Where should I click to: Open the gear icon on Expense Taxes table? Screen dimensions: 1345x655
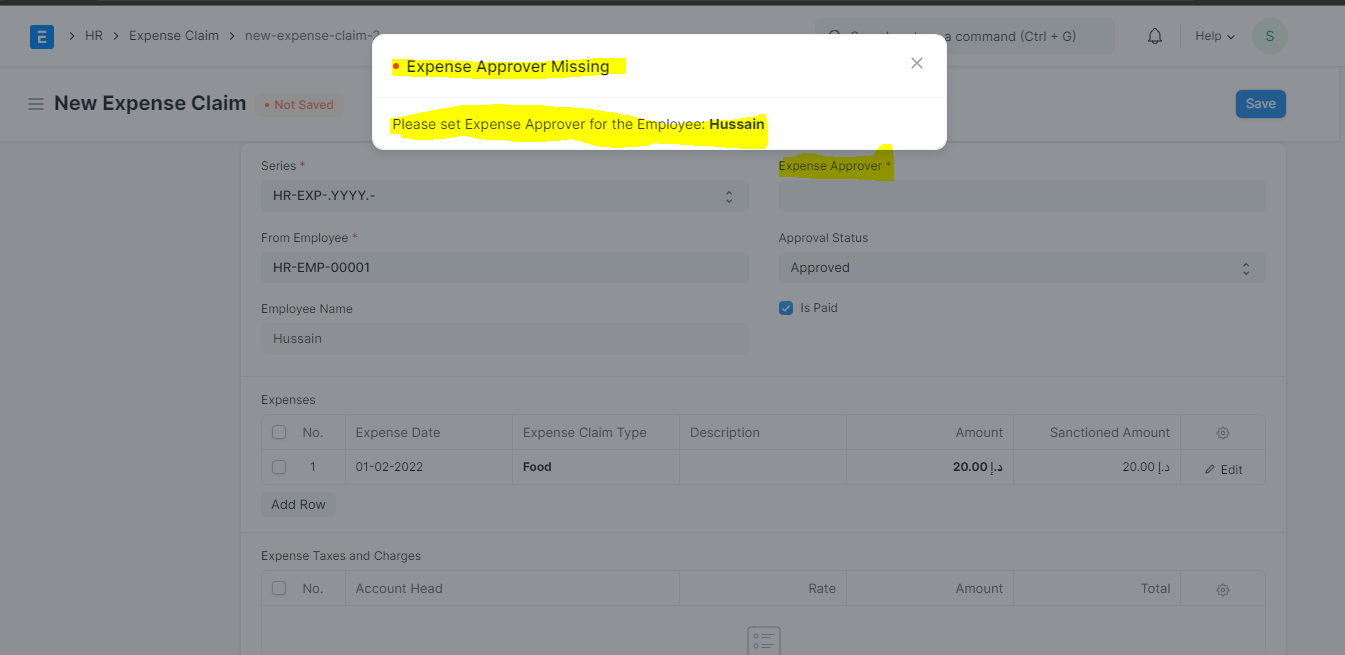click(1222, 589)
